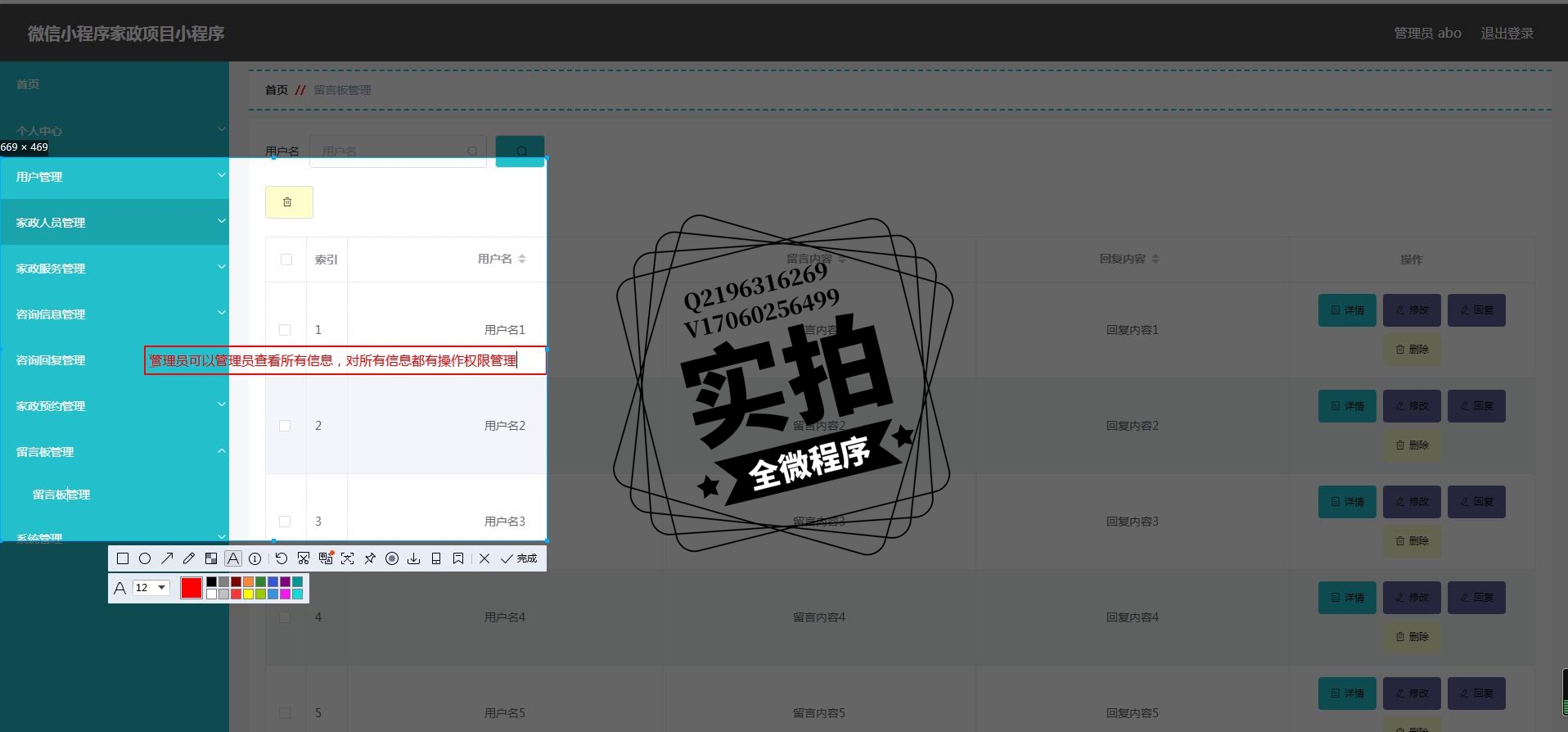Send screenshot to phone icon
The height and width of the screenshot is (732, 1568).
[x=436, y=558]
